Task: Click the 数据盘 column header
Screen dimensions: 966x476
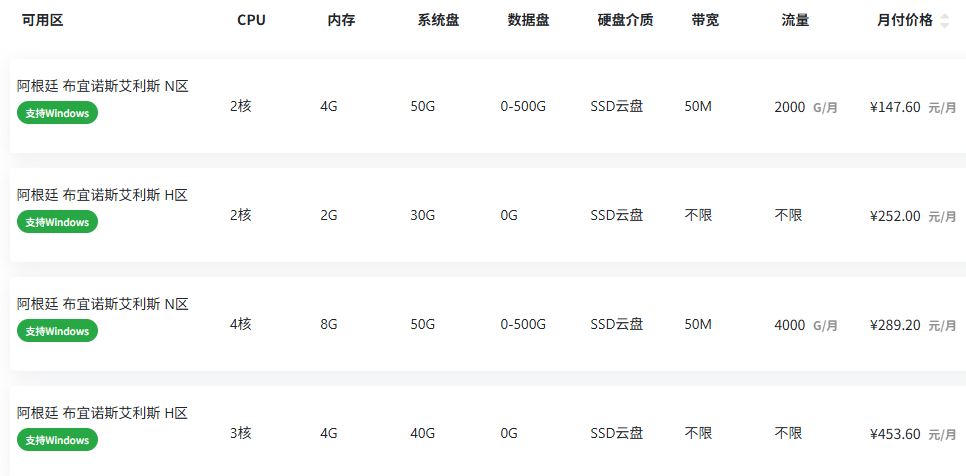Action: click(529, 20)
